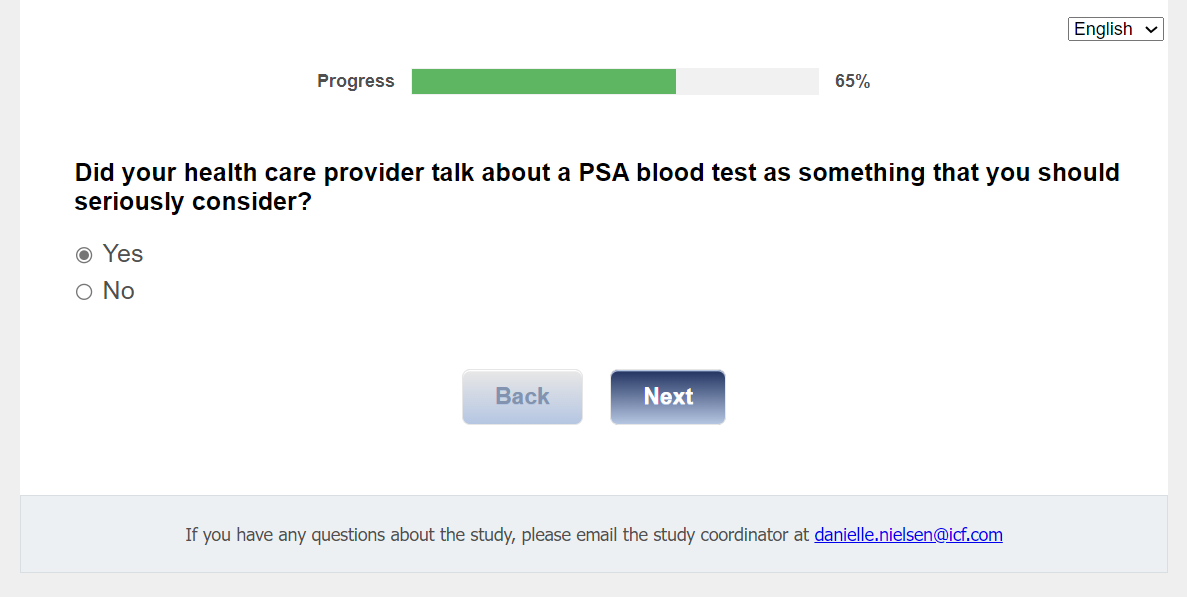Click the word 'English' in the language selector
The image size is (1187, 597).
pos(1102,29)
